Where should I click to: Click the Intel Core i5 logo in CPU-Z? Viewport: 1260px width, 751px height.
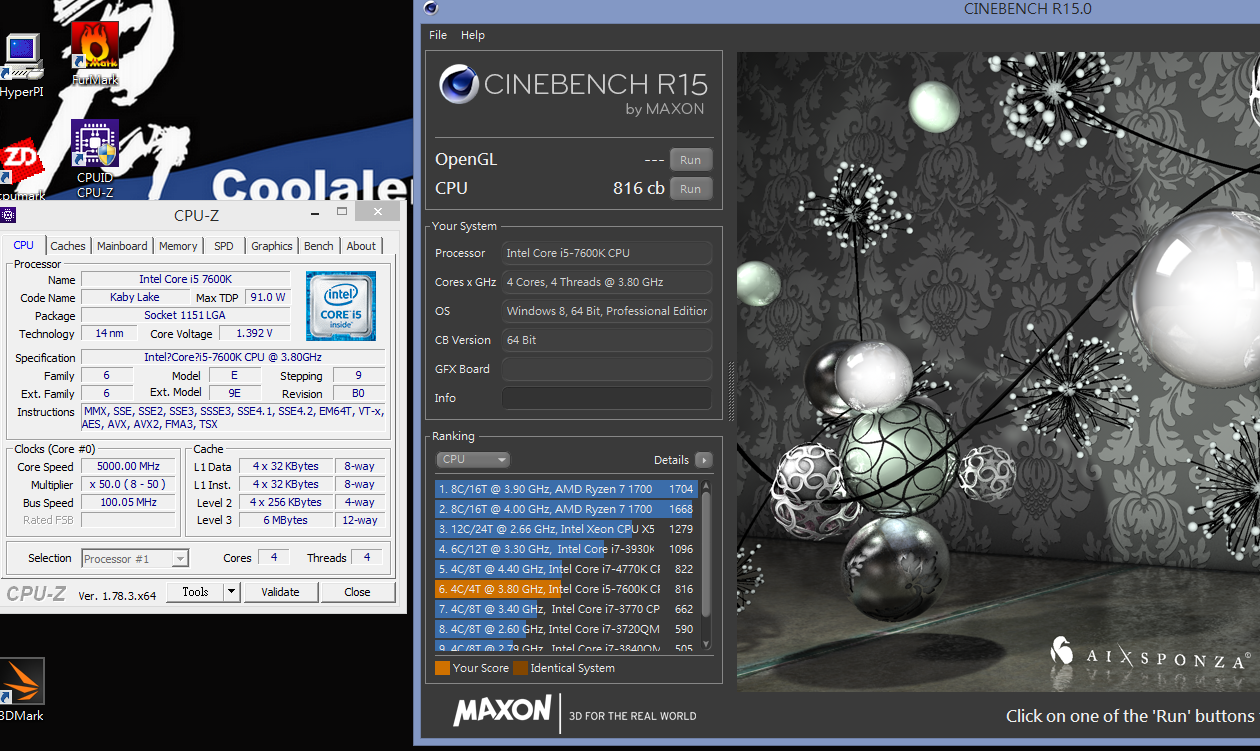[341, 304]
